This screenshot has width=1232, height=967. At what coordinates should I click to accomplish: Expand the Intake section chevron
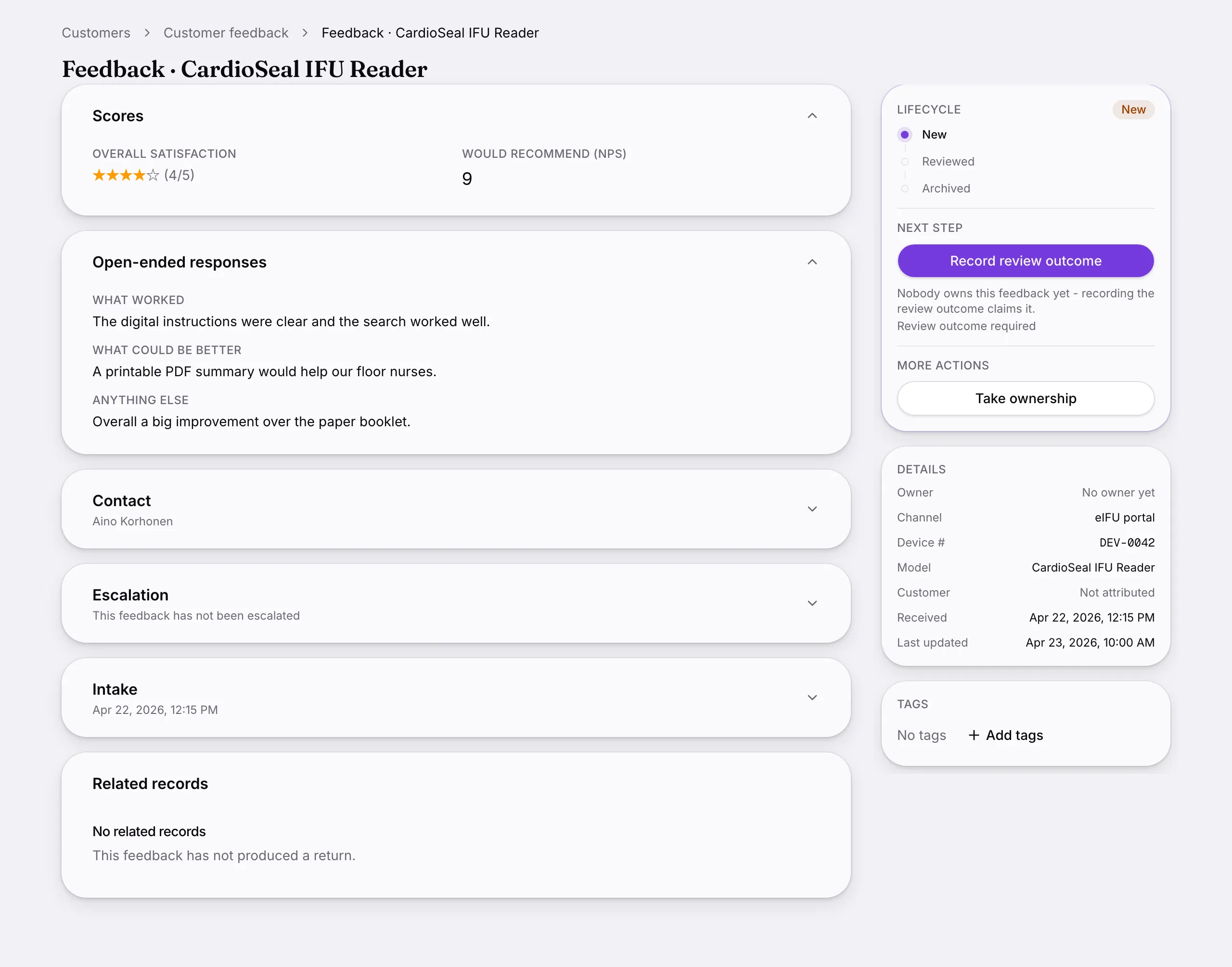(812, 698)
